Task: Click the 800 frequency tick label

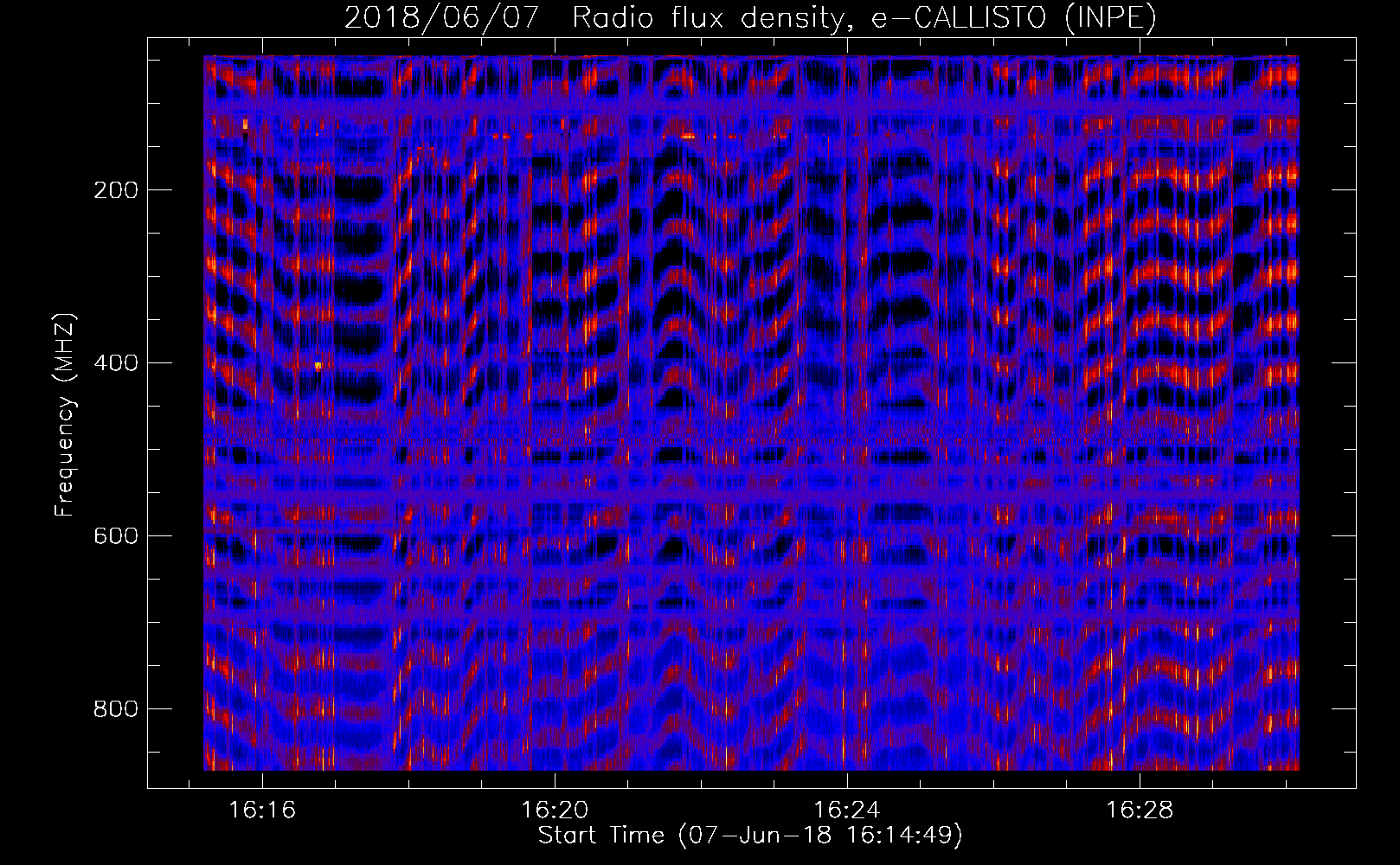Action: pos(115,709)
